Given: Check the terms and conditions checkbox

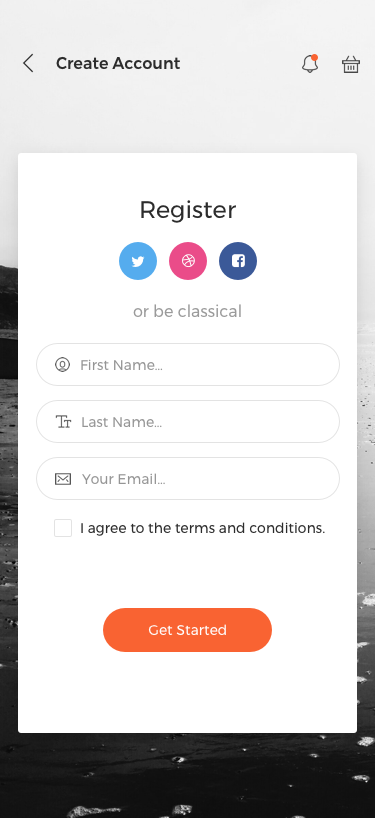Looking at the screenshot, I should click(x=63, y=528).
